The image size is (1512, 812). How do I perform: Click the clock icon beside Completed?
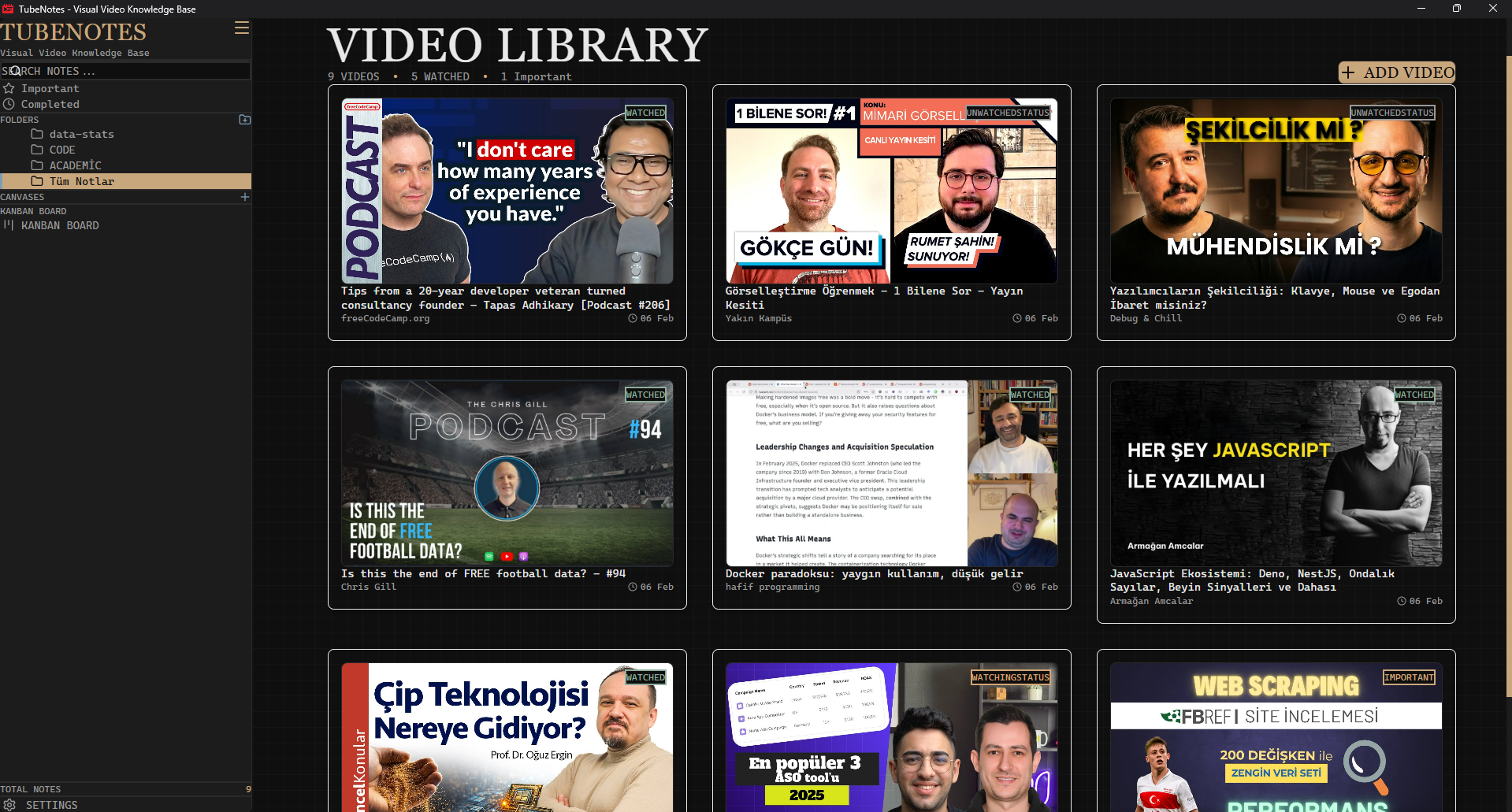(8, 104)
